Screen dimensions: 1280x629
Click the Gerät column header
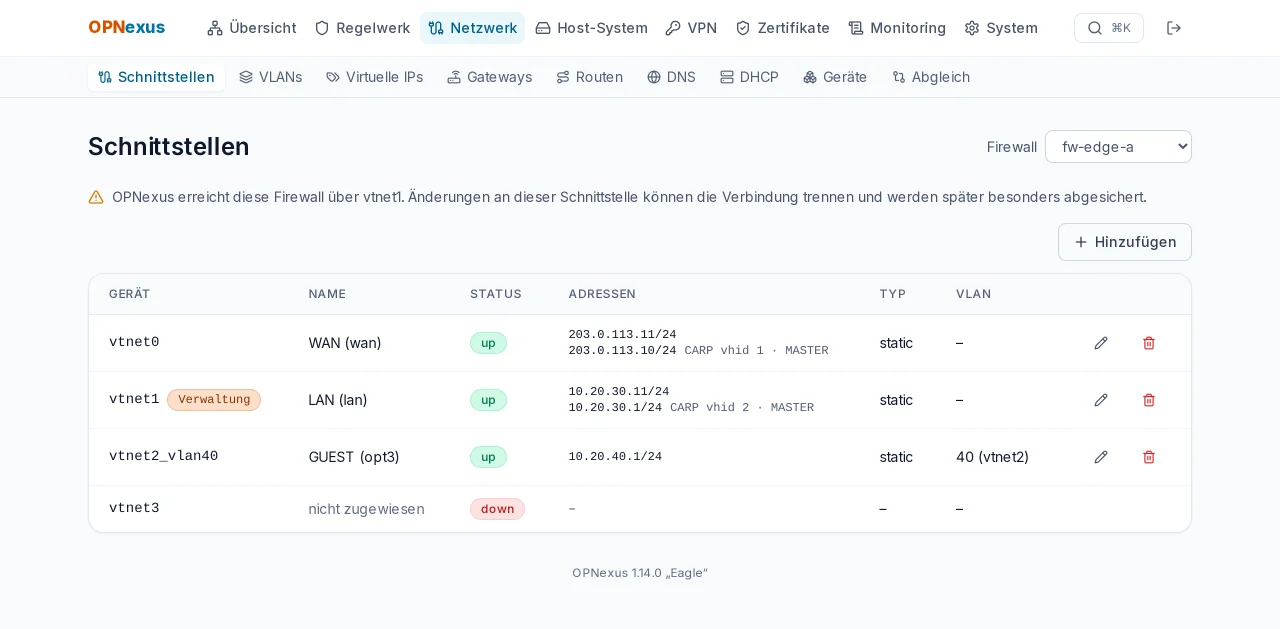click(x=130, y=294)
